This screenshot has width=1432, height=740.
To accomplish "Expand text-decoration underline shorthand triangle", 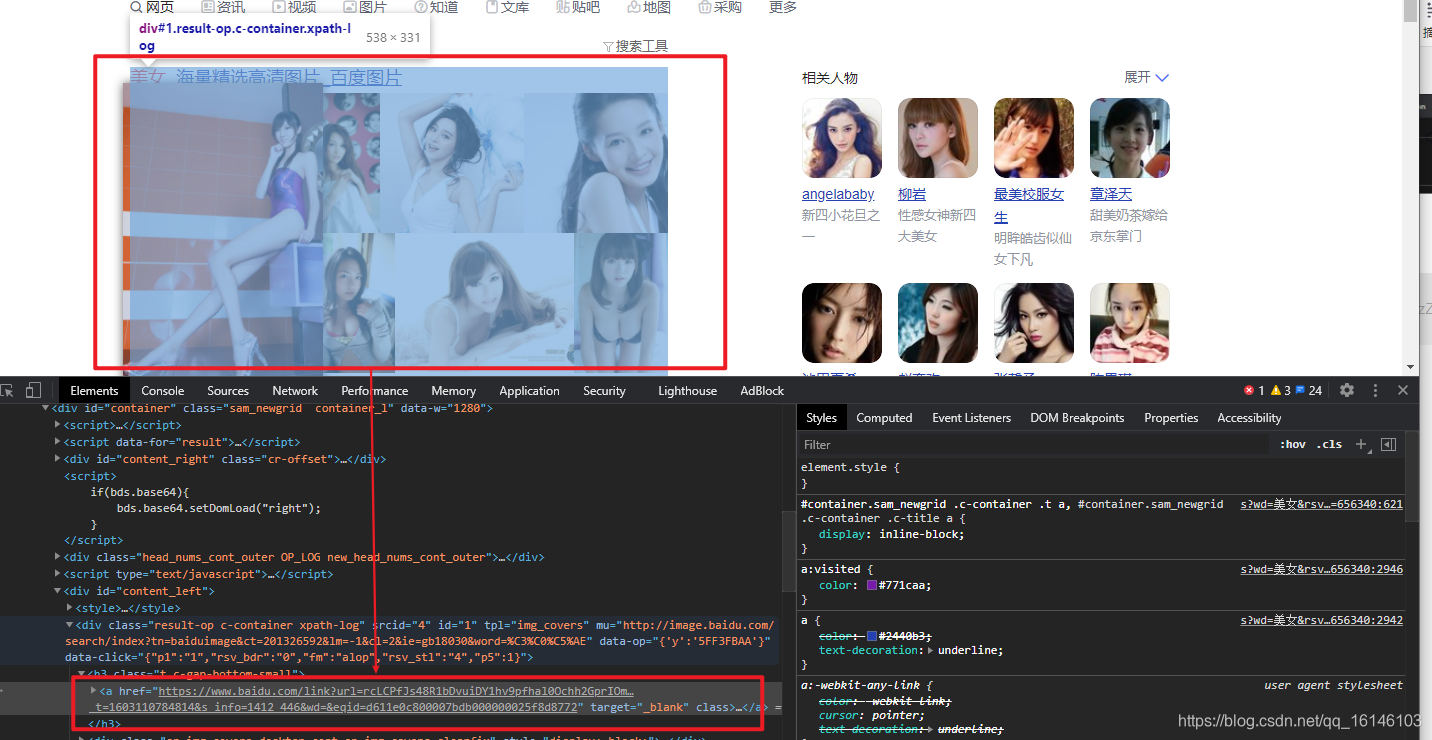I will click(932, 650).
